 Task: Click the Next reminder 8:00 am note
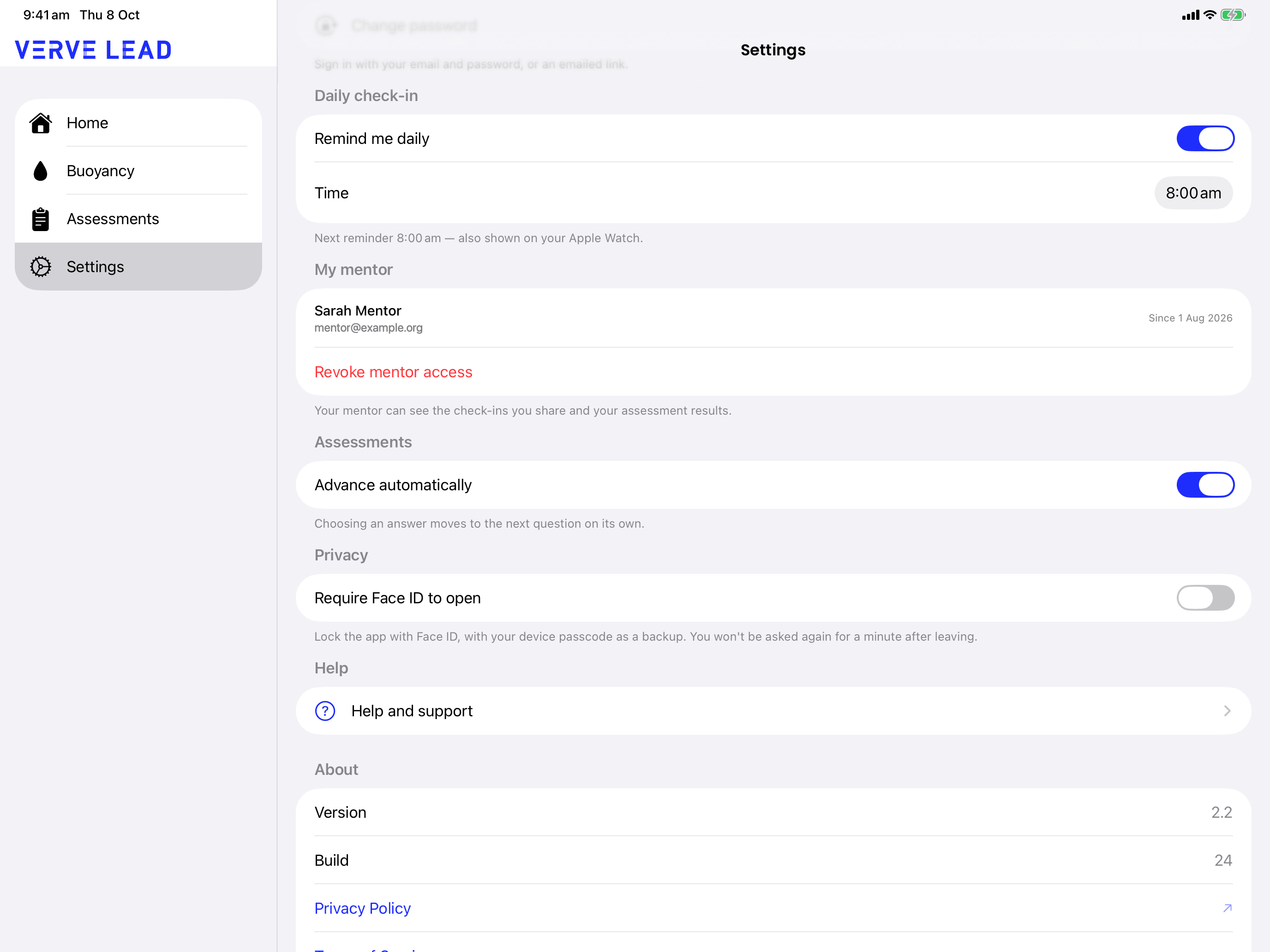point(478,238)
